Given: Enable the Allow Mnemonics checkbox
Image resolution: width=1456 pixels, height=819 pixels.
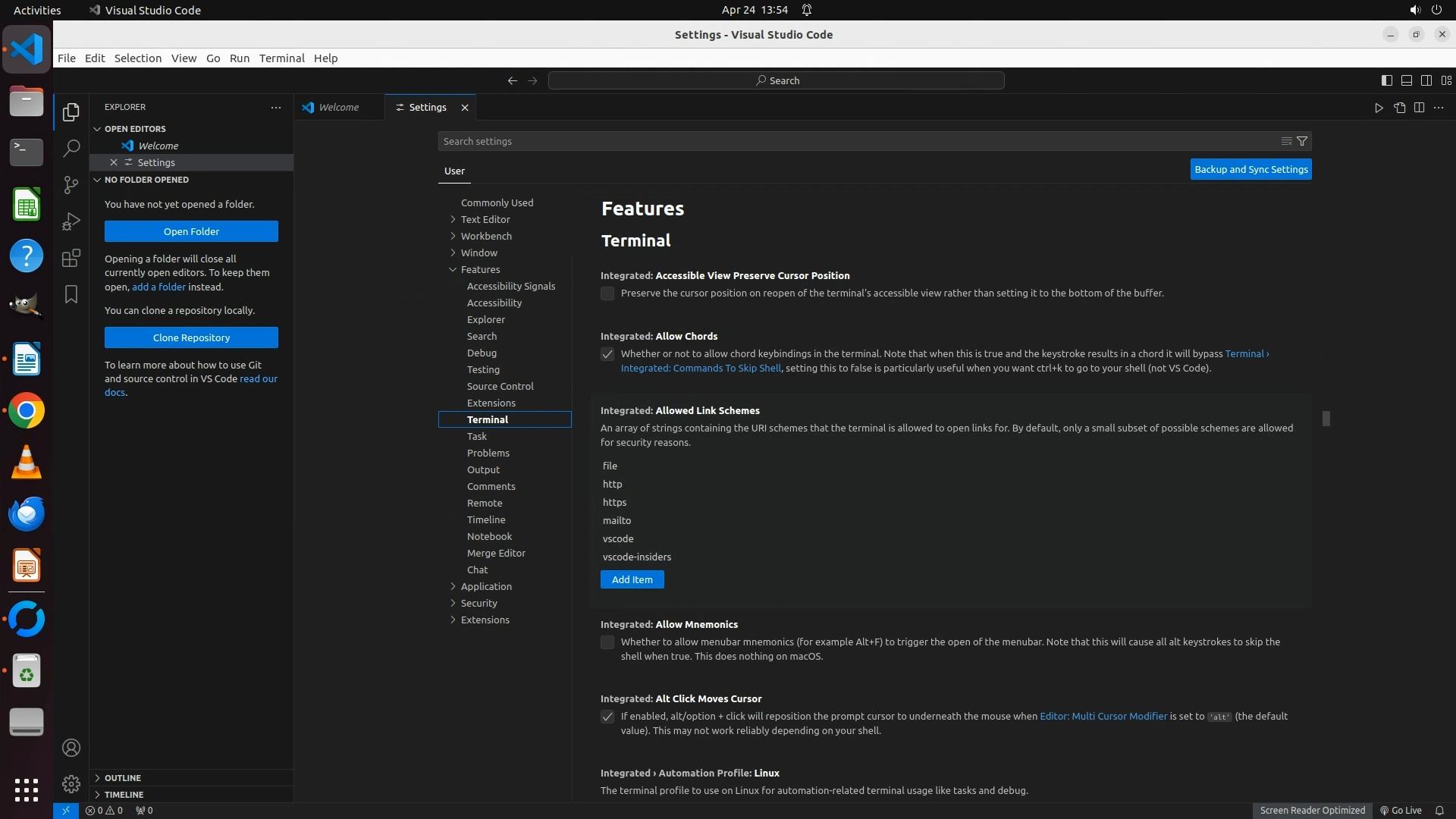Looking at the screenshot, I should pyautogui.click(x=607, y=642).
